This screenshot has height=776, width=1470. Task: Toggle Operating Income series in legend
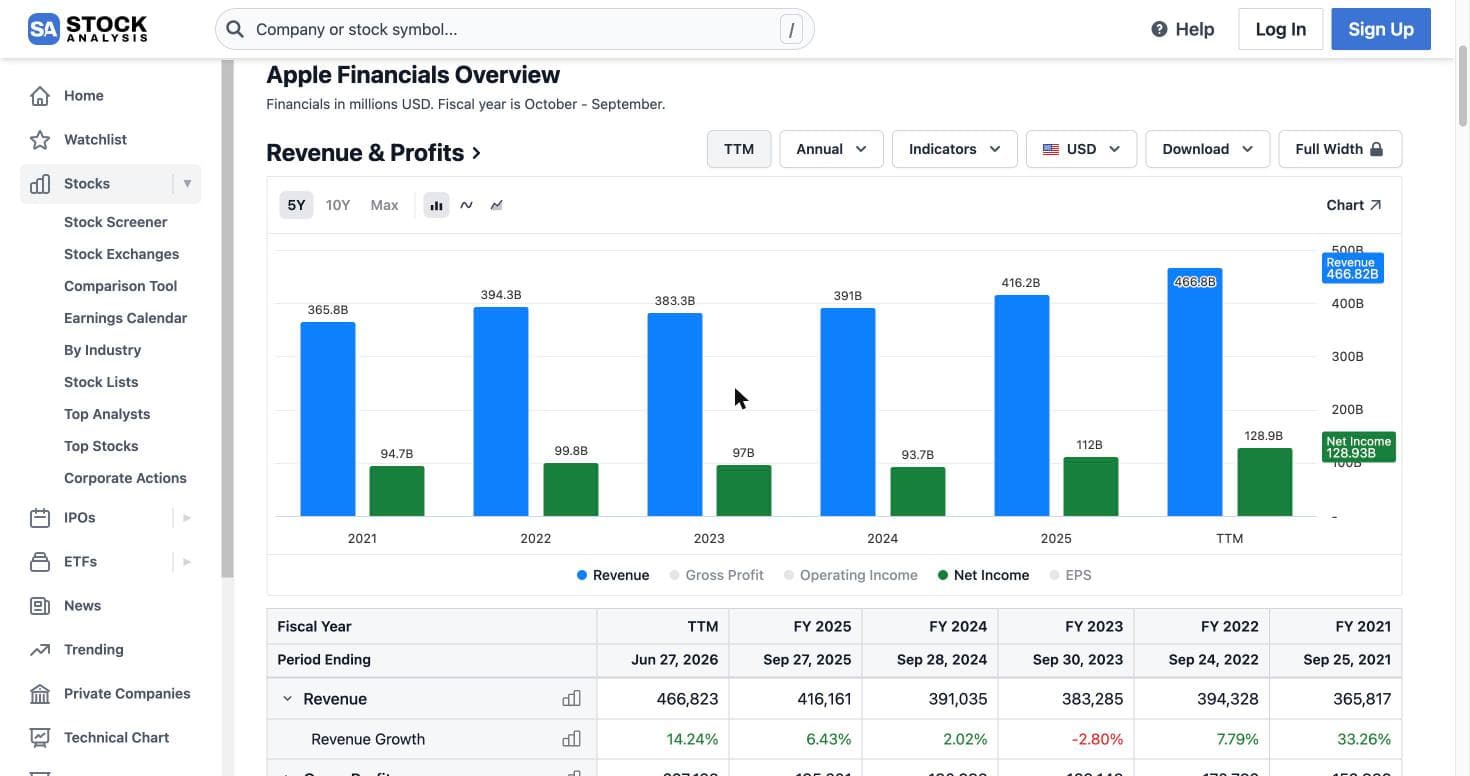[851, 575]
